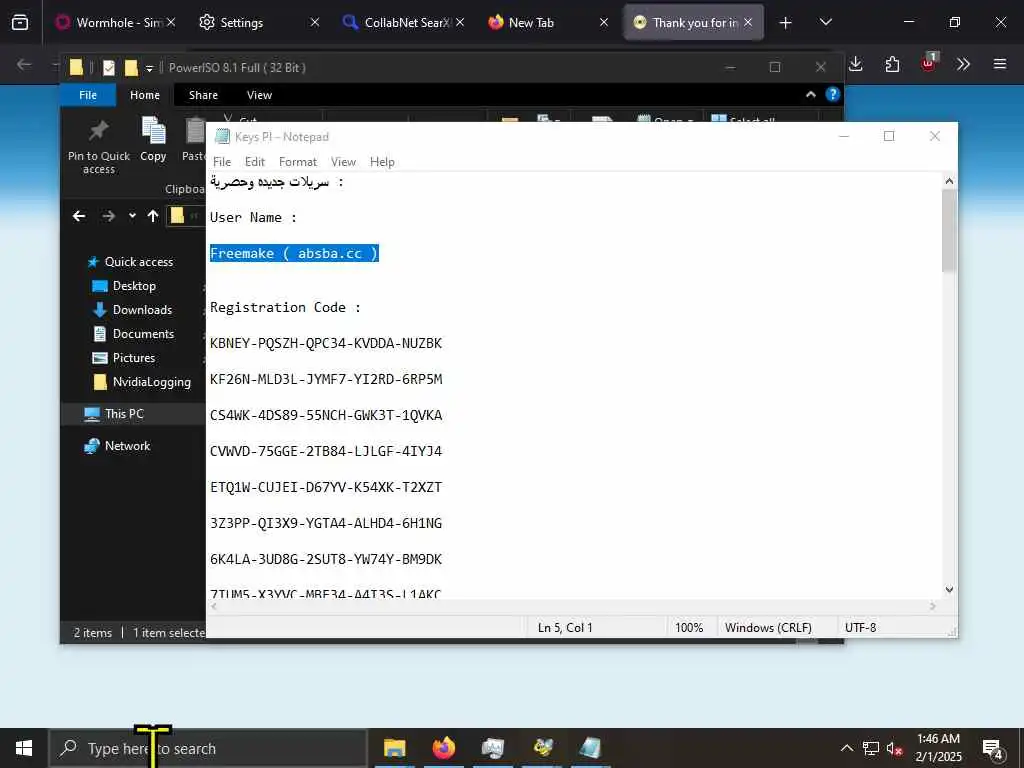1024x768 pixels.
Task: Open a new browser tab with plus button
Action: click(786, 23)
